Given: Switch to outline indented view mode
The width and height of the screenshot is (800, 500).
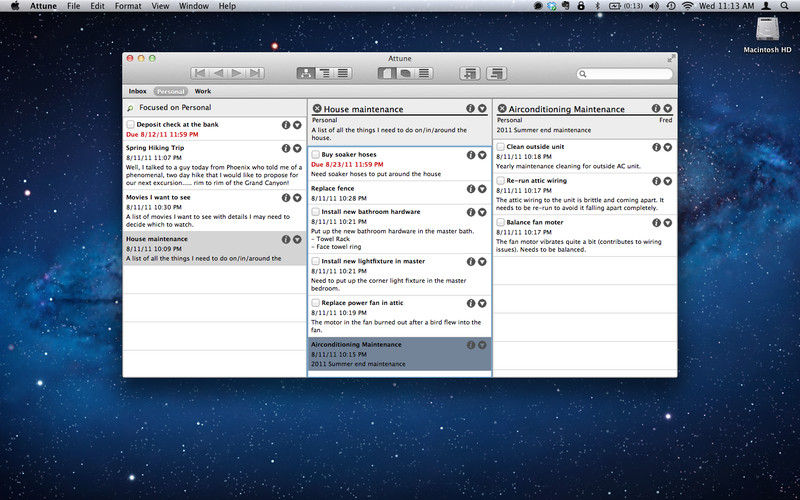Looking at the screenshot, I should (x=324, y=73).
